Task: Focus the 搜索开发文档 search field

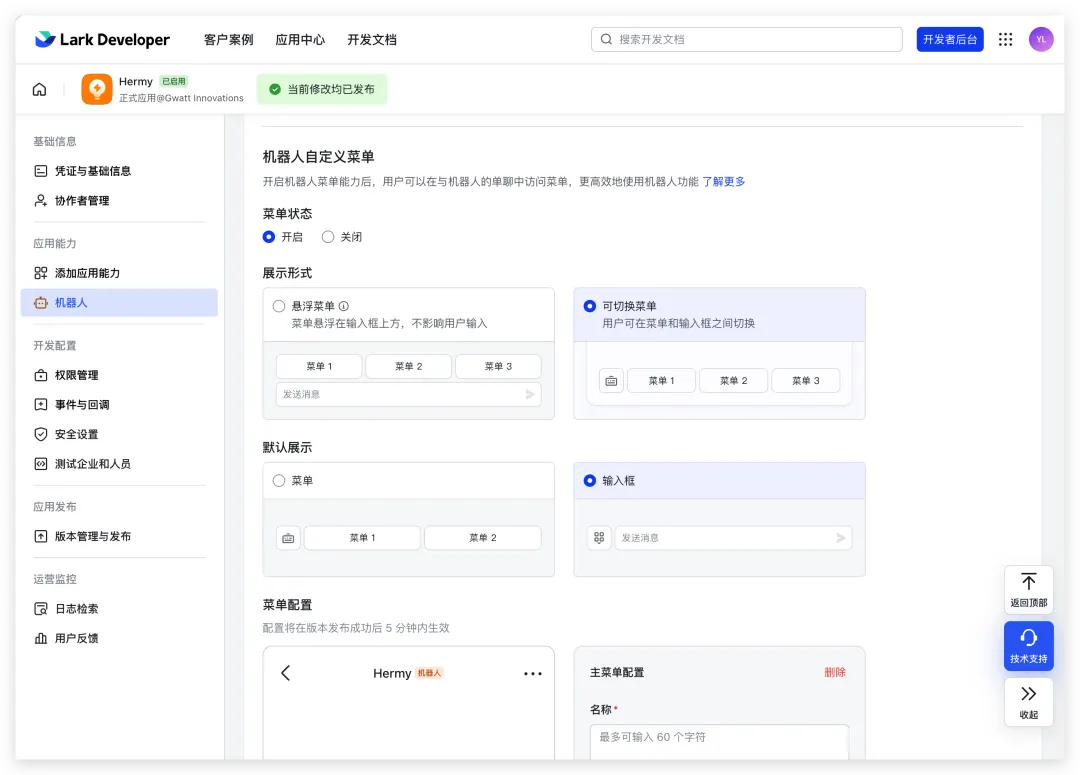Action: click(747, 39)
